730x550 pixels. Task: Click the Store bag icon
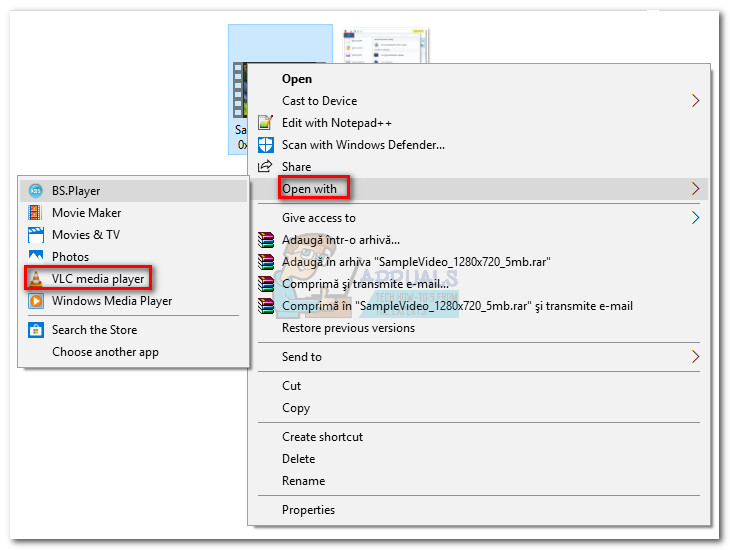pyautogui.click(x=36, y=330)
